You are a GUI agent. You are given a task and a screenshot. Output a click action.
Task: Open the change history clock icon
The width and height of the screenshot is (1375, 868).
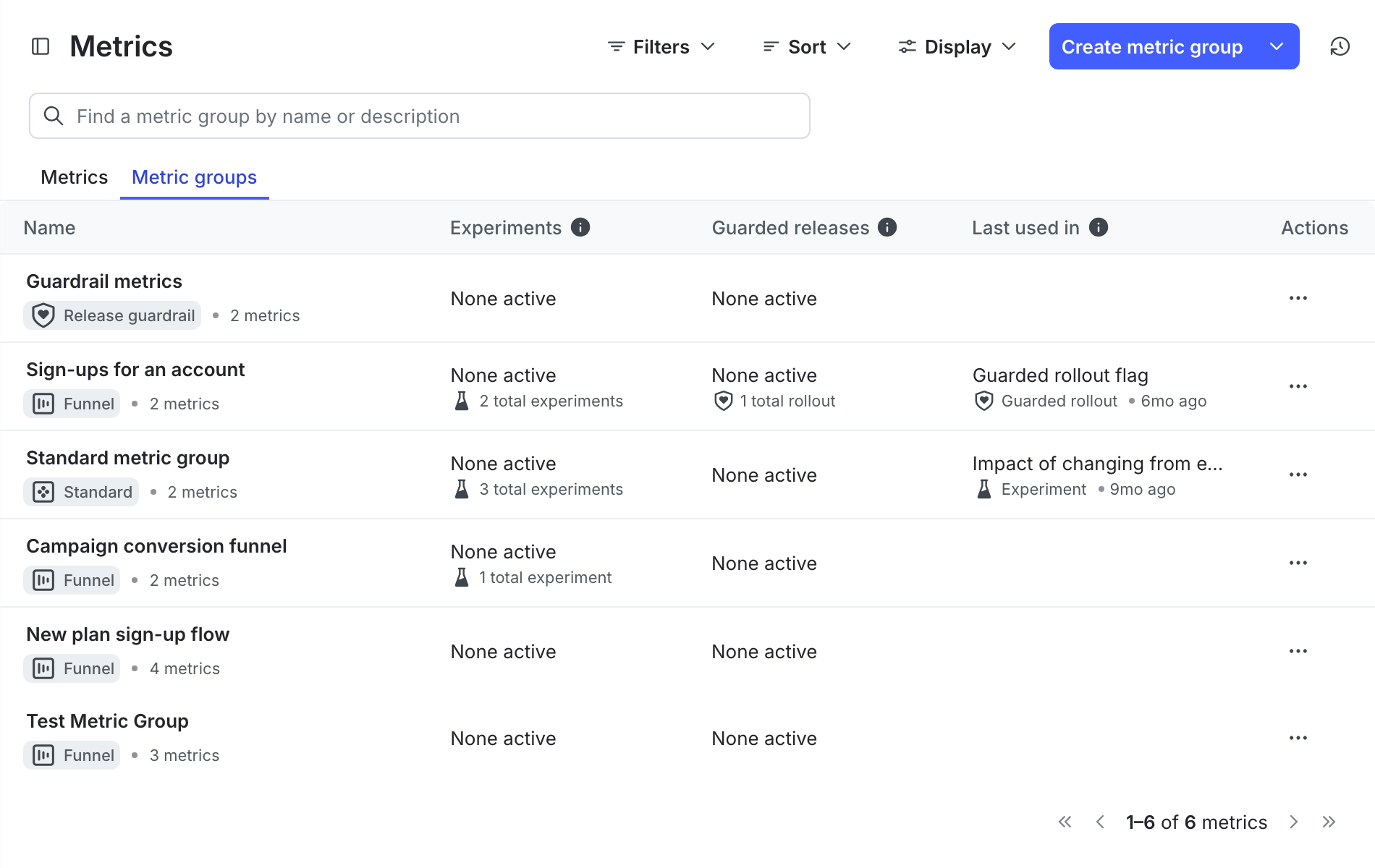tap(1340, 47)
